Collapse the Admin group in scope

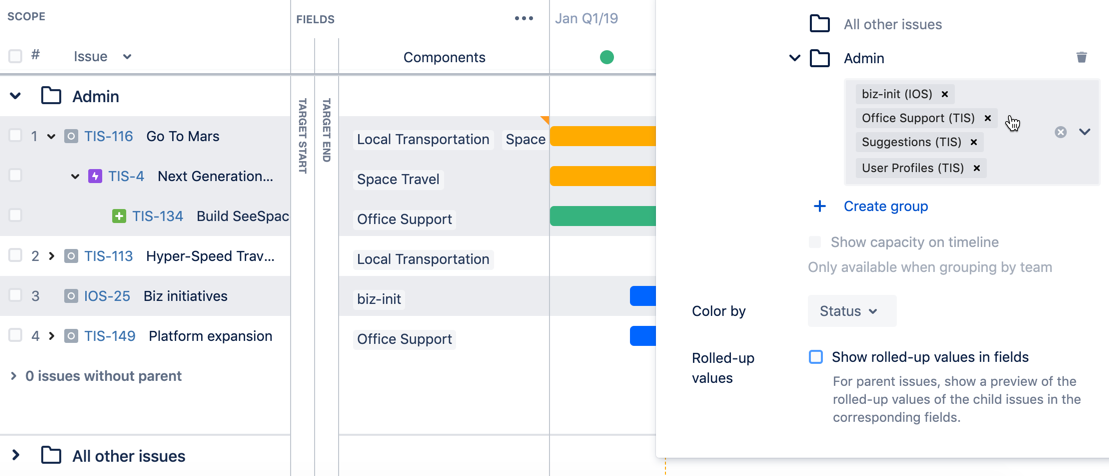pyautogui.click(x=16, y=96)
